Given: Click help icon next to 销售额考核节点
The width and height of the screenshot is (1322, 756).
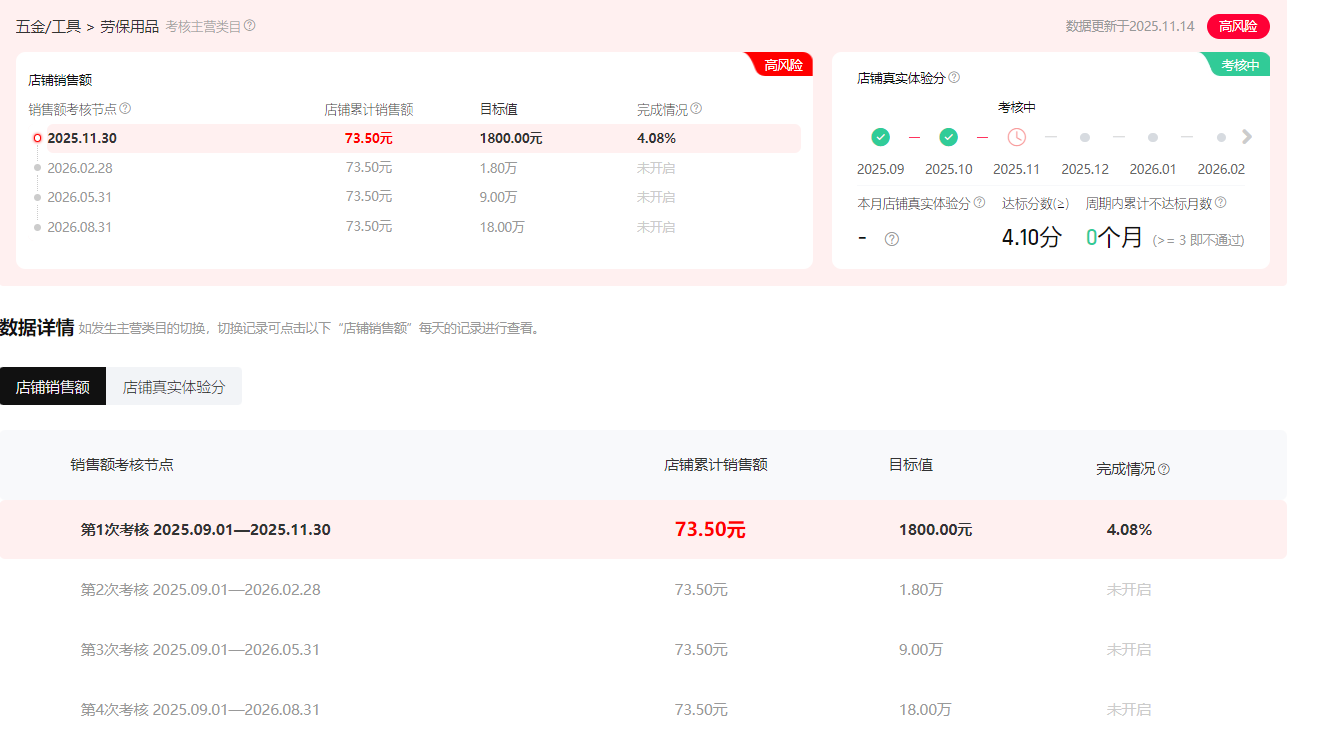Looking at the screenshot, I should click(125, 109).
